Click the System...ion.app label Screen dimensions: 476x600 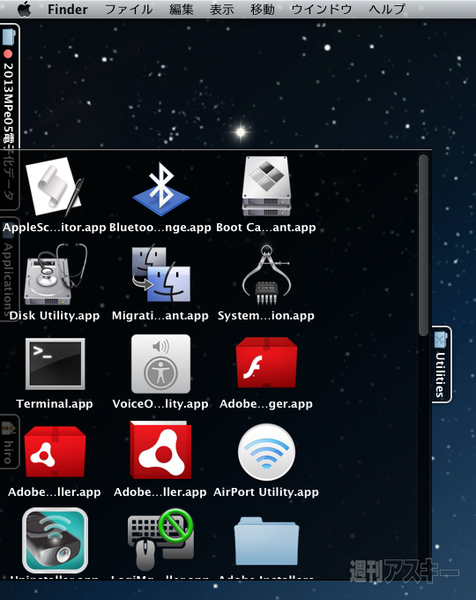tap(266, 316)
